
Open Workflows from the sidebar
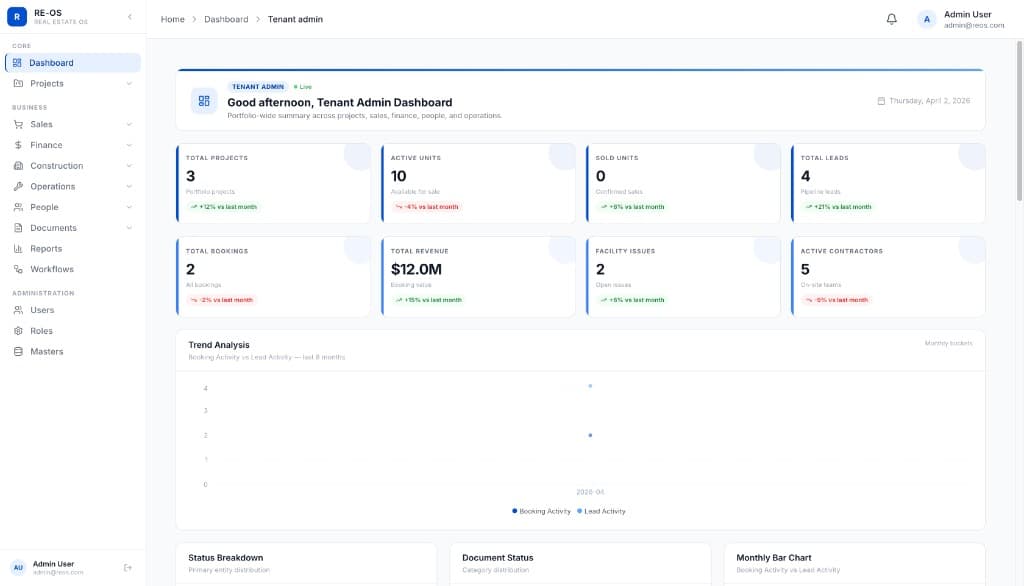(51, 269)
